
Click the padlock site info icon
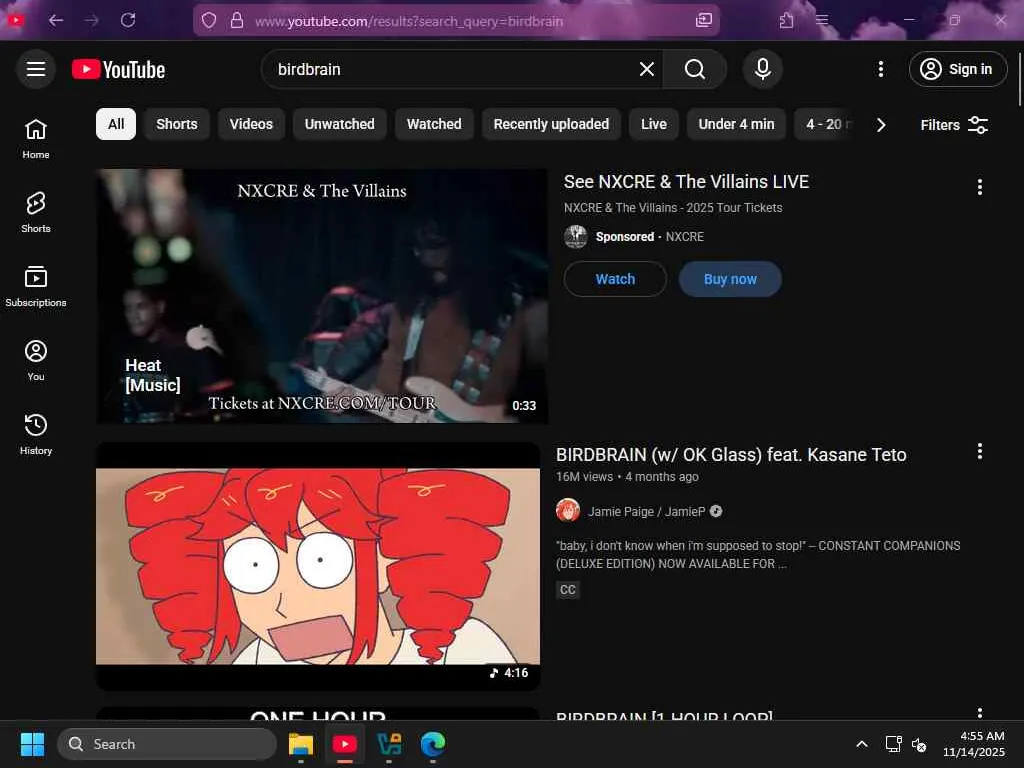point(237,21)
